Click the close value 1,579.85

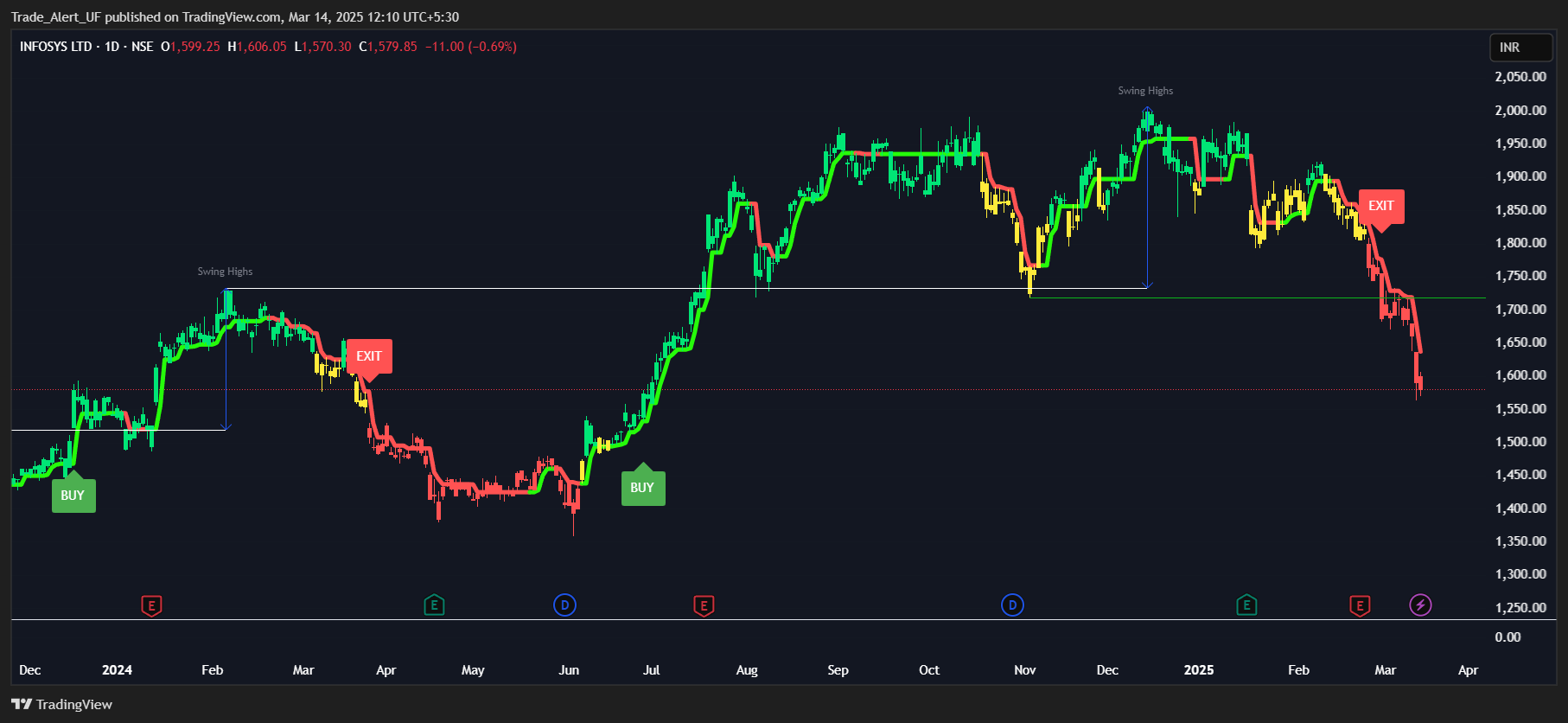[x=392, y=47]
